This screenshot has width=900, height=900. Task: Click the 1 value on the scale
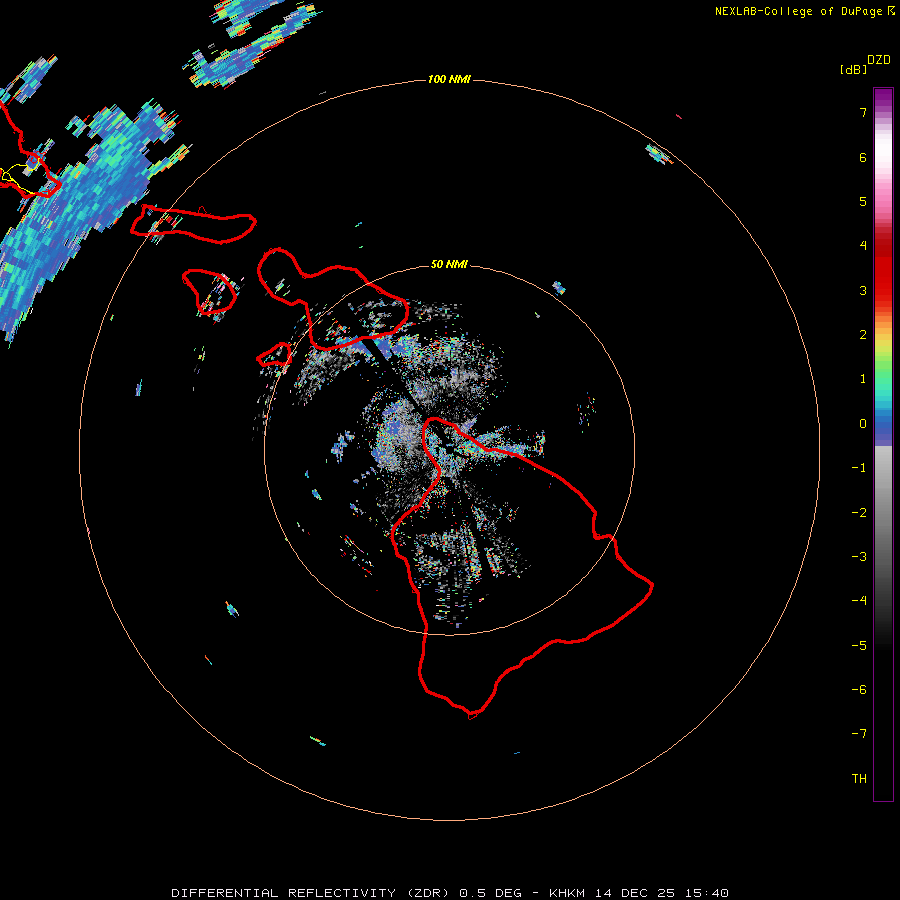tap(863, 379)
